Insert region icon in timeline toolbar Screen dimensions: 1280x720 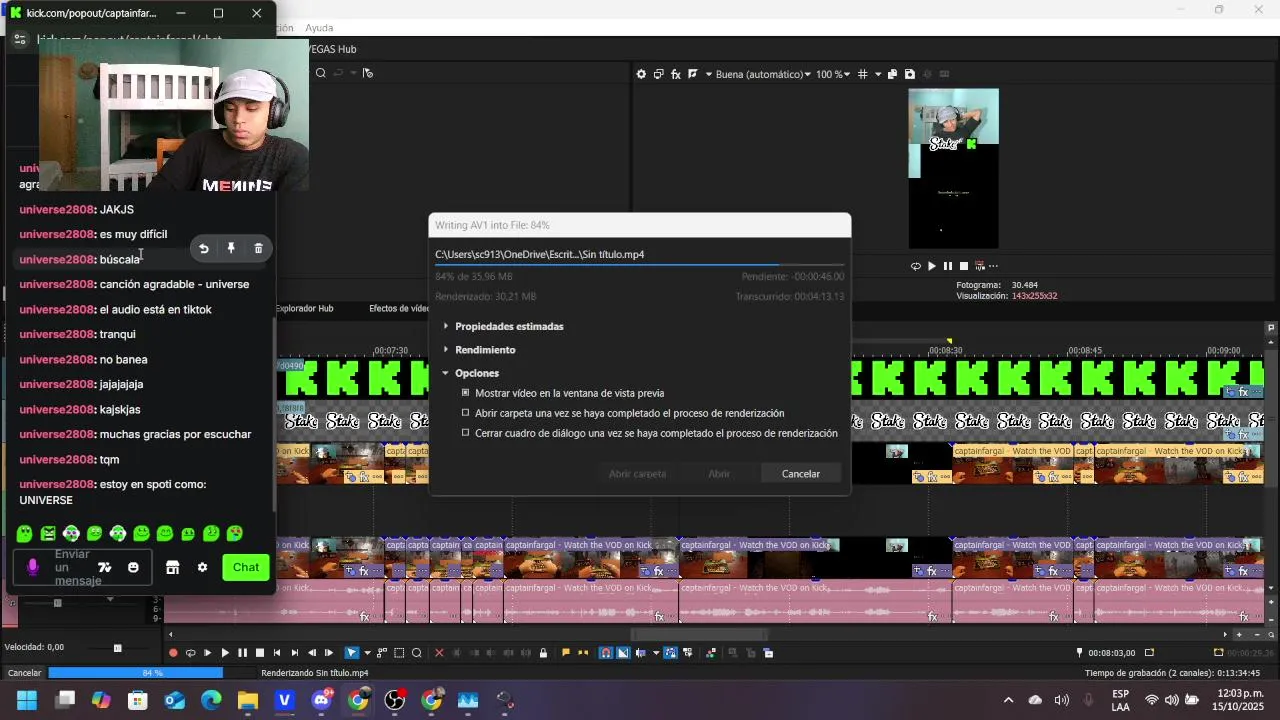tap(583, 653)
